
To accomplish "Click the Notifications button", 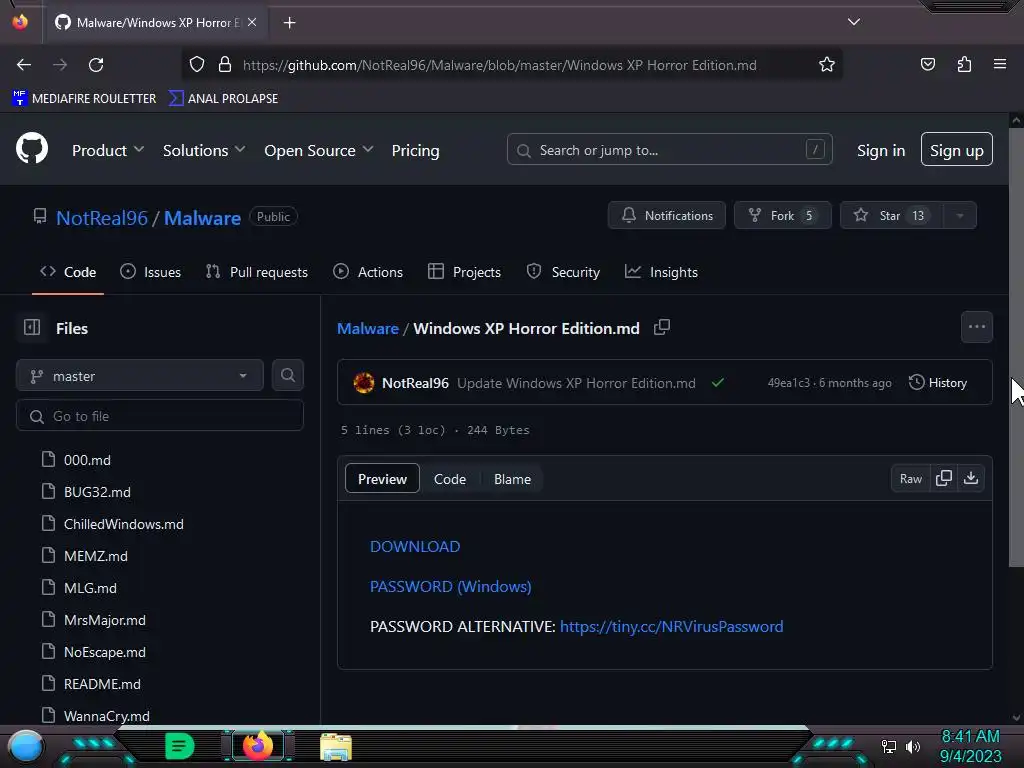I will coord(667,216).
